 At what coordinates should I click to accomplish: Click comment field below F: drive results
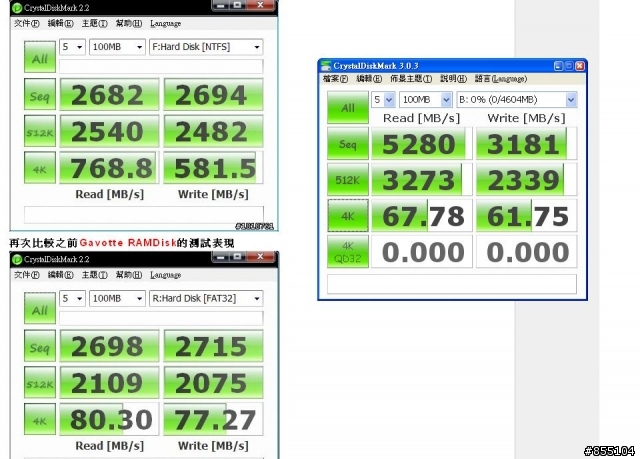coord(144,215)
